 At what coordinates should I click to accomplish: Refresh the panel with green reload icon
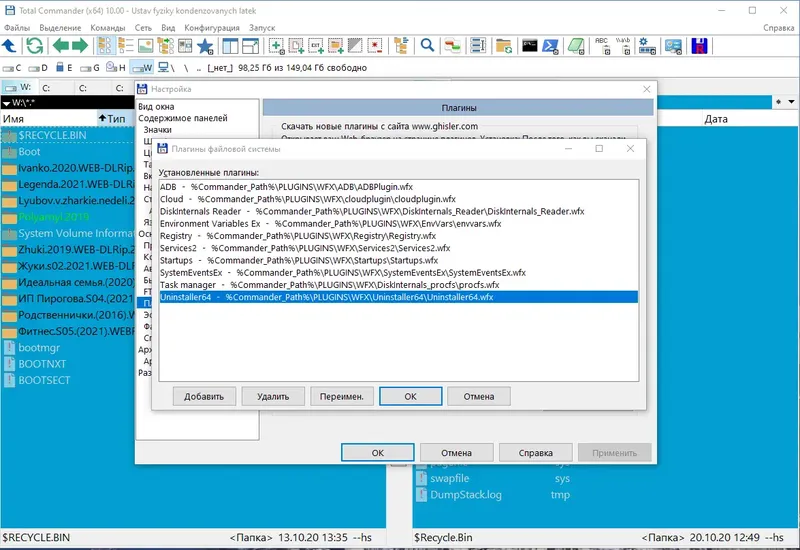[35, 46]
